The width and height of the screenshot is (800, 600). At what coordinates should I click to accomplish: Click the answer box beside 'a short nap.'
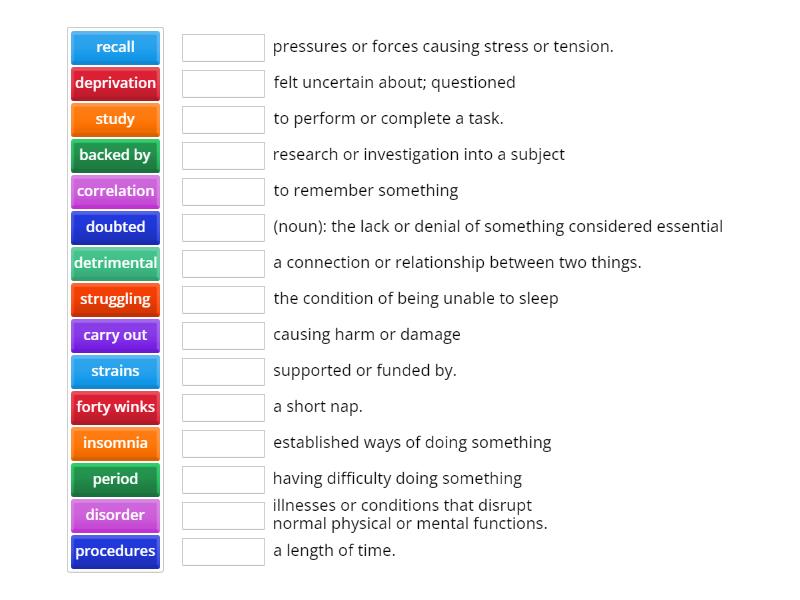pyautogui.click(x=223, y=407)
